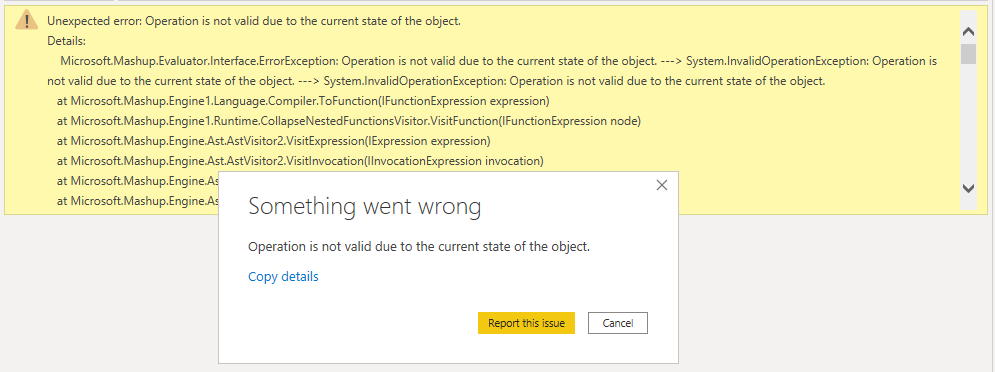Close the Something went wrong dialog
Viewport: 995px width, 372px height.
coord(662,185)
